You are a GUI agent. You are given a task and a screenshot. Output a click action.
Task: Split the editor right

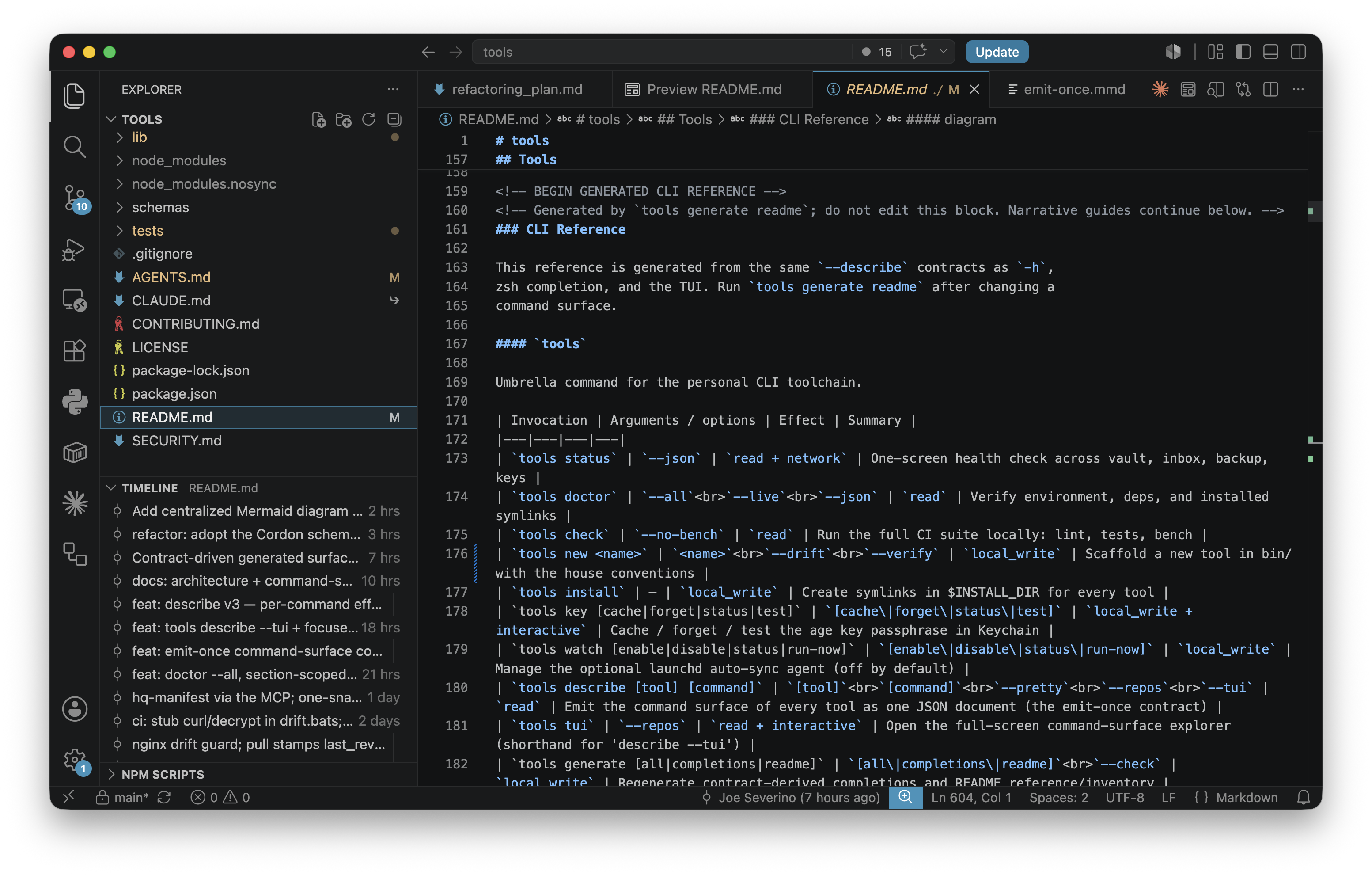coord(1270,90)
